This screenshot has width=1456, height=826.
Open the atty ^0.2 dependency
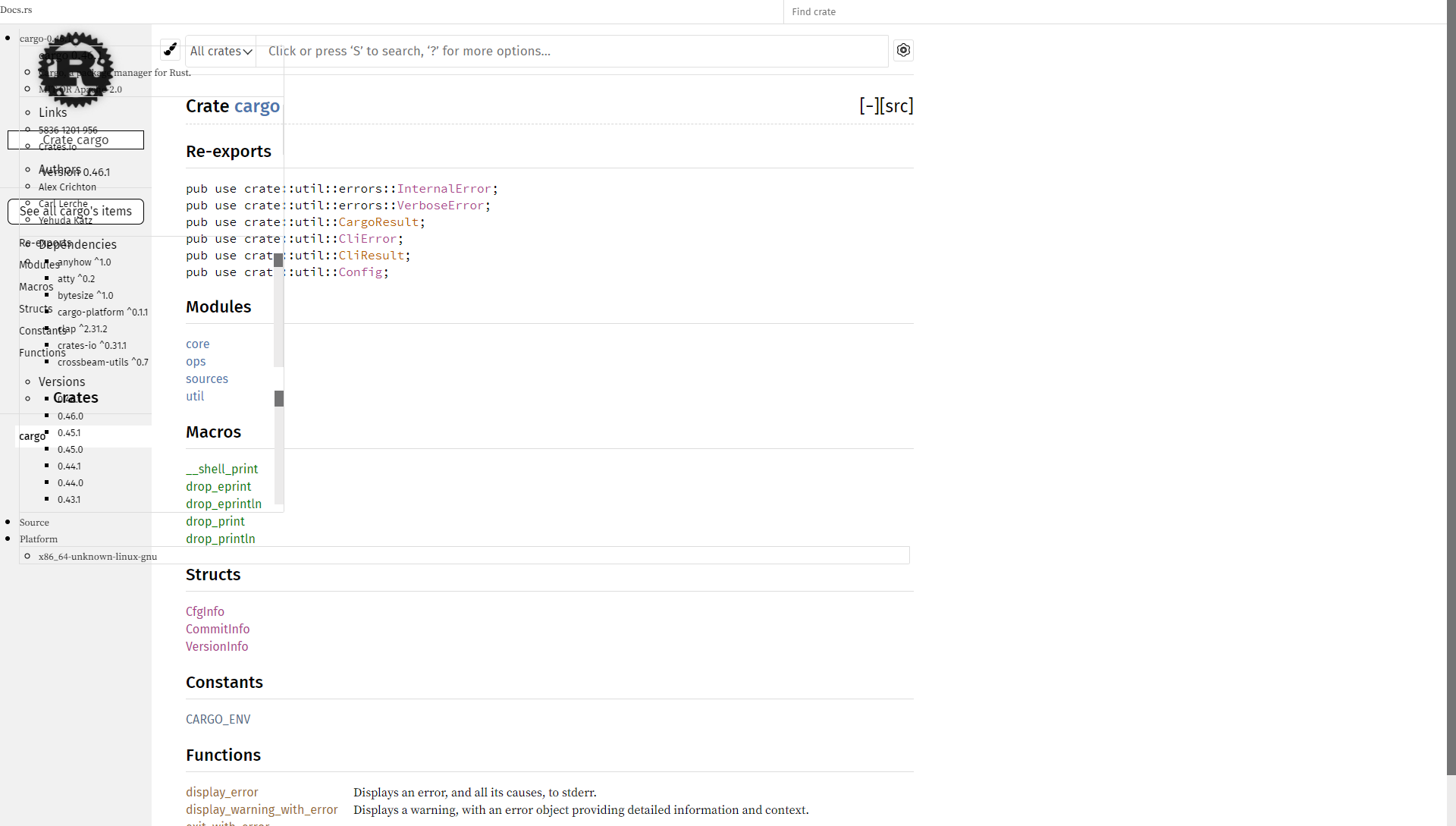click(76, 279)
